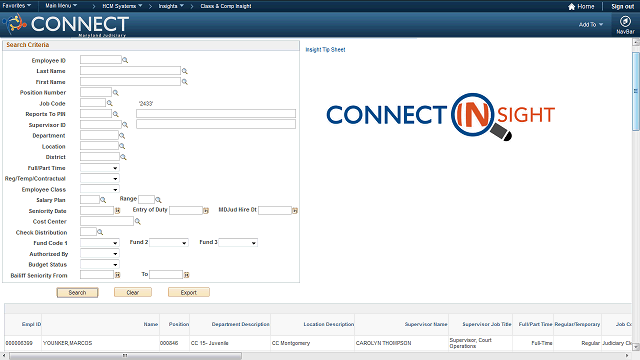
Task: Click the horizontal scrollbar left arrow
Action: point(4,356)
